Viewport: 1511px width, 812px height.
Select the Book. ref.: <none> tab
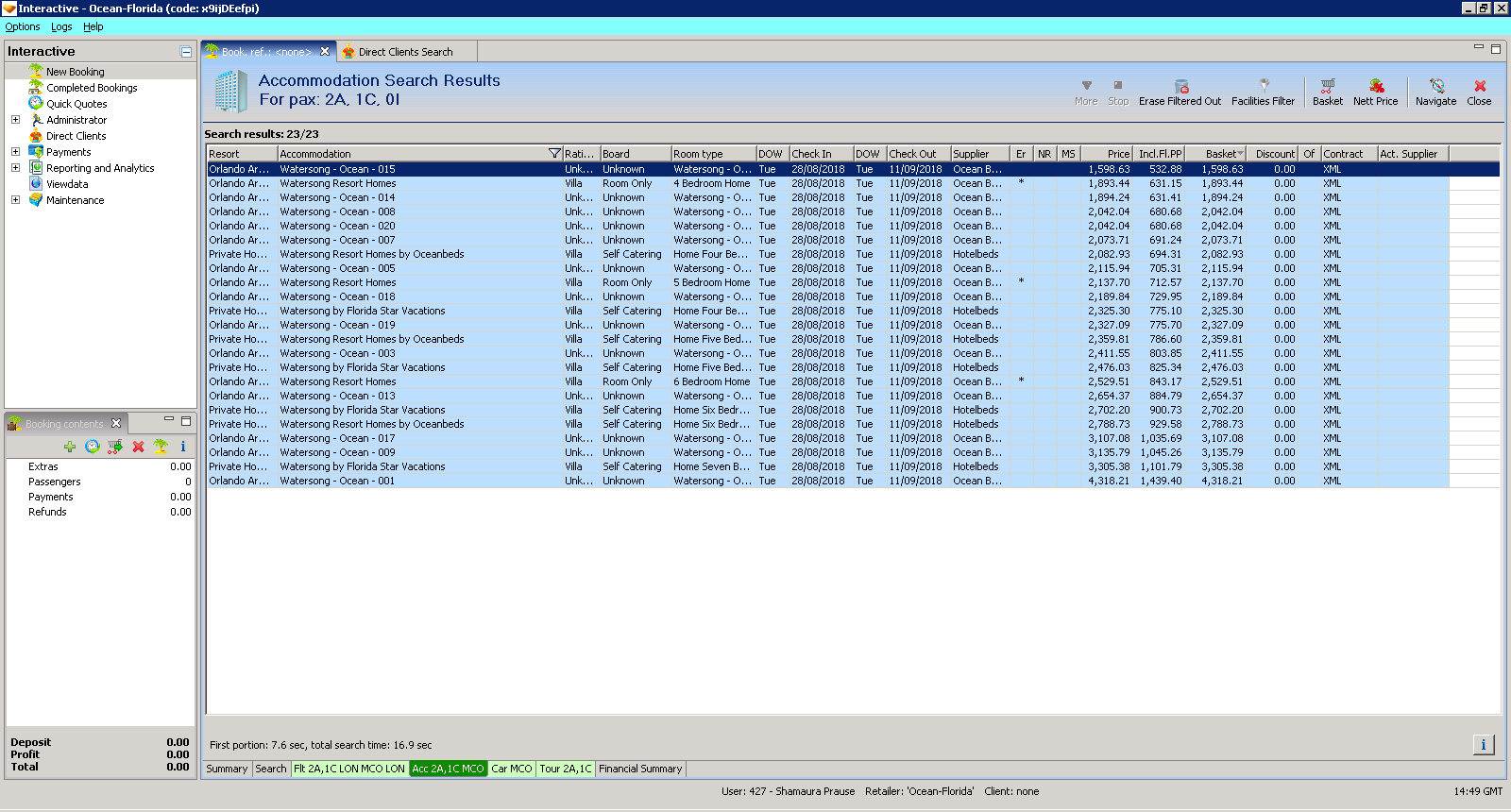point(266,52)
